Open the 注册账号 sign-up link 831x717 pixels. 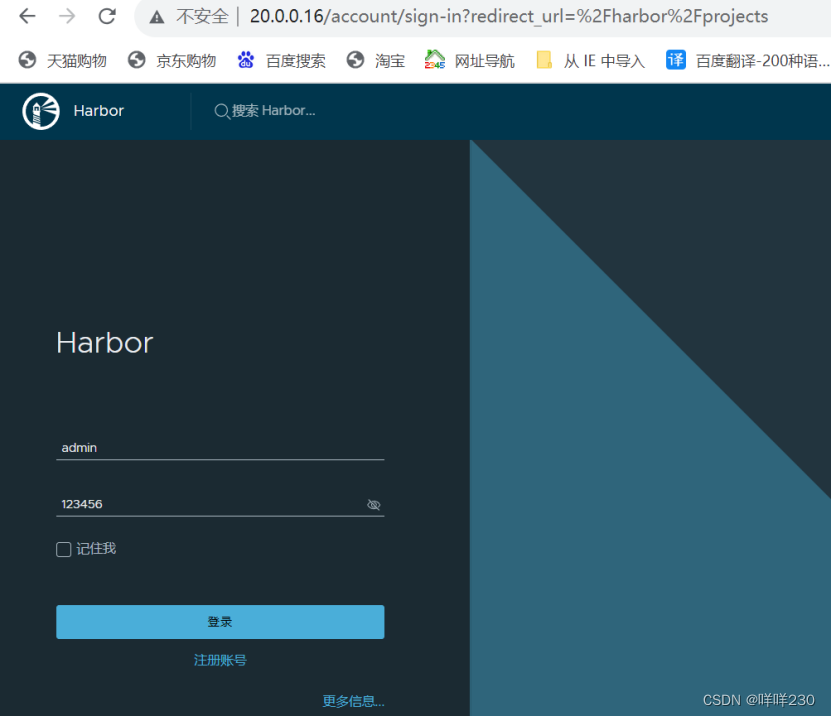[220, 660]
